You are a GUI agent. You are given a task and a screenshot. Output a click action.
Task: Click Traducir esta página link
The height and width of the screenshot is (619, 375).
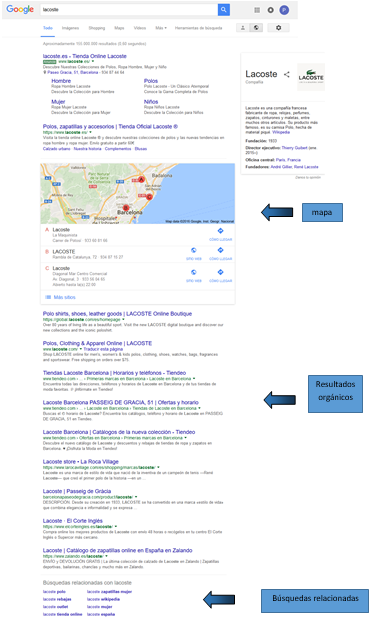point(103,349)
